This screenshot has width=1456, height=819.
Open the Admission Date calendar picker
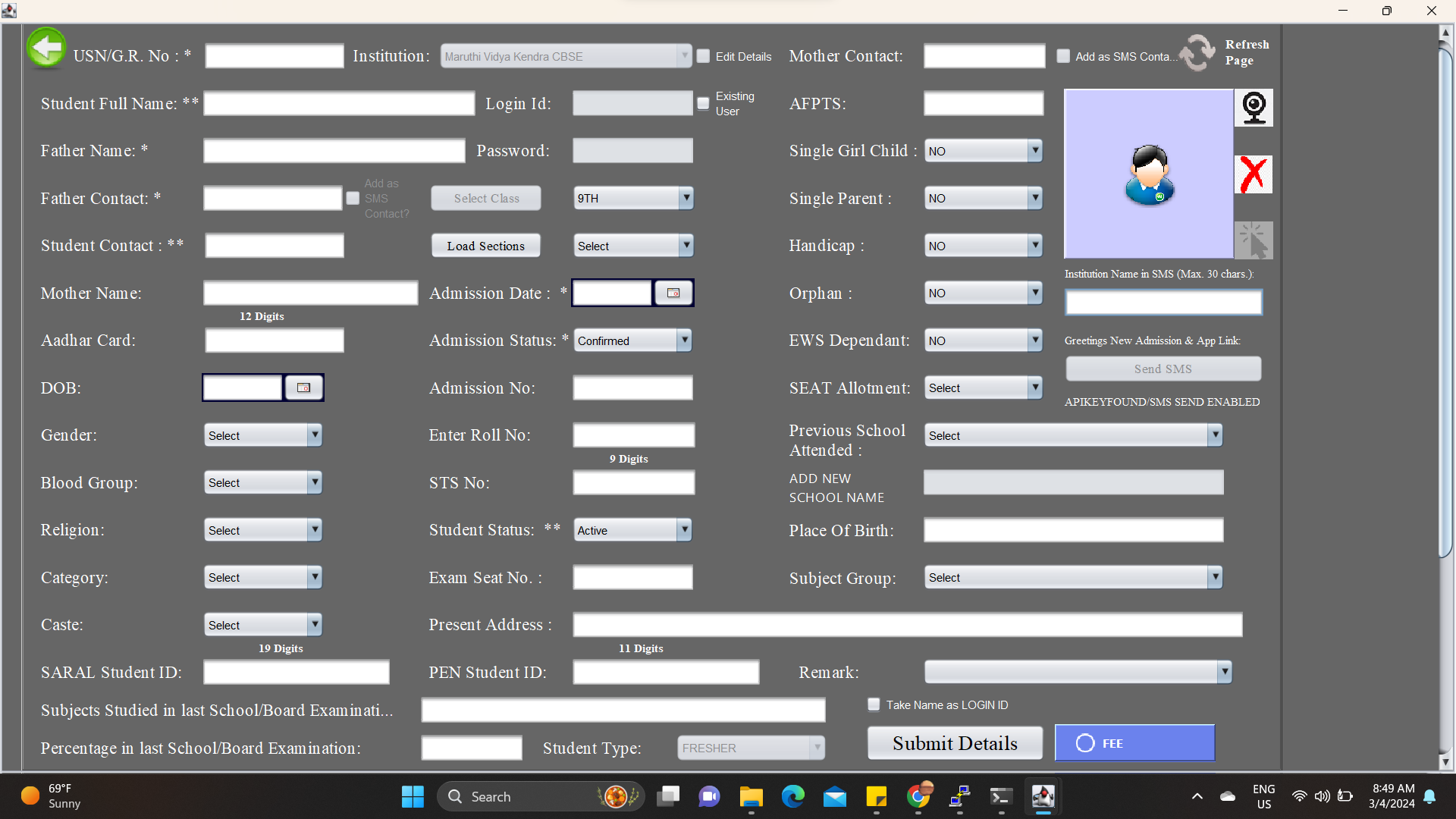point(673,293)
